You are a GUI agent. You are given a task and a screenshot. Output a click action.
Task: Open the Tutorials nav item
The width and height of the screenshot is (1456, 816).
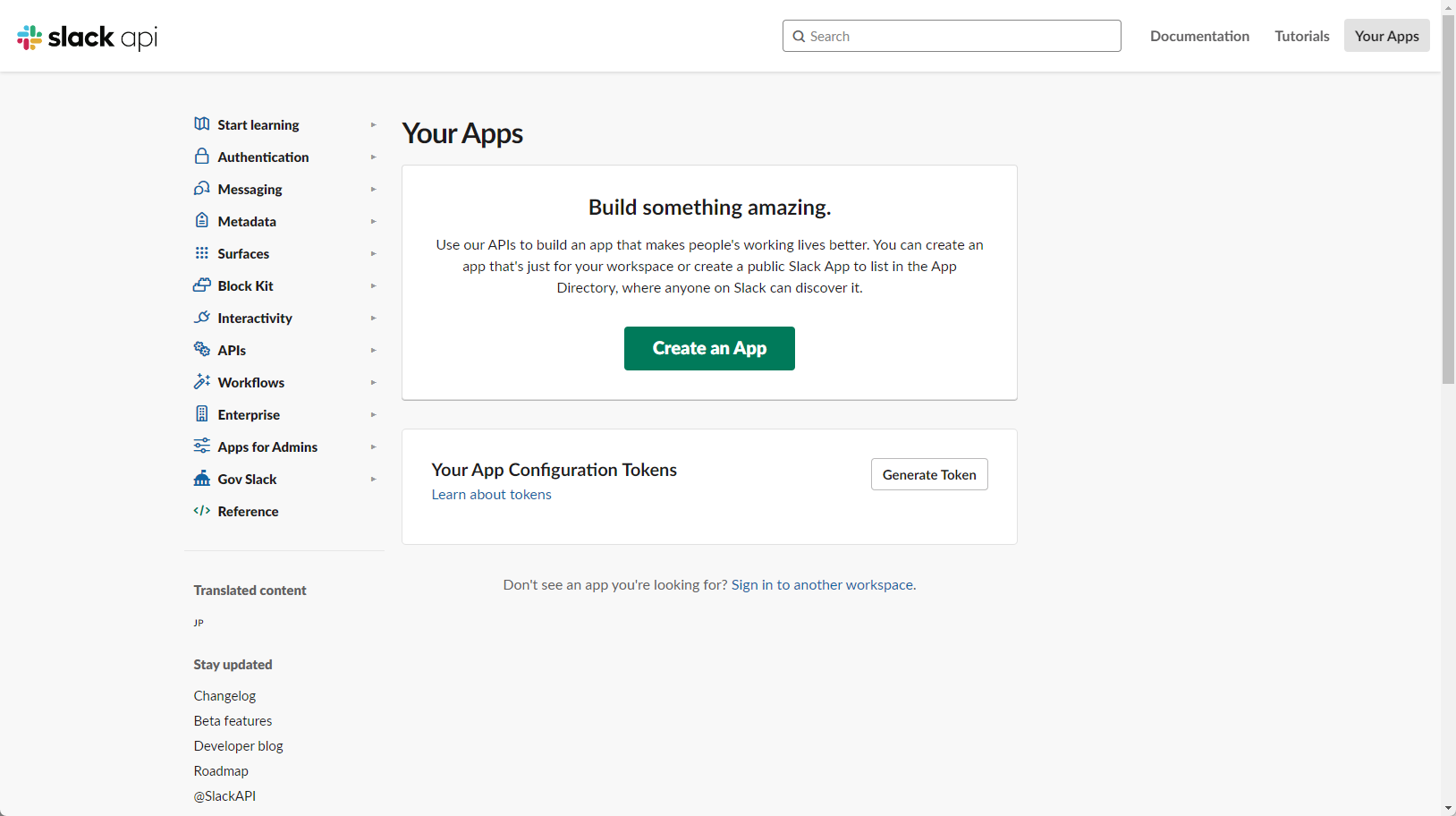click(1301, 36)
